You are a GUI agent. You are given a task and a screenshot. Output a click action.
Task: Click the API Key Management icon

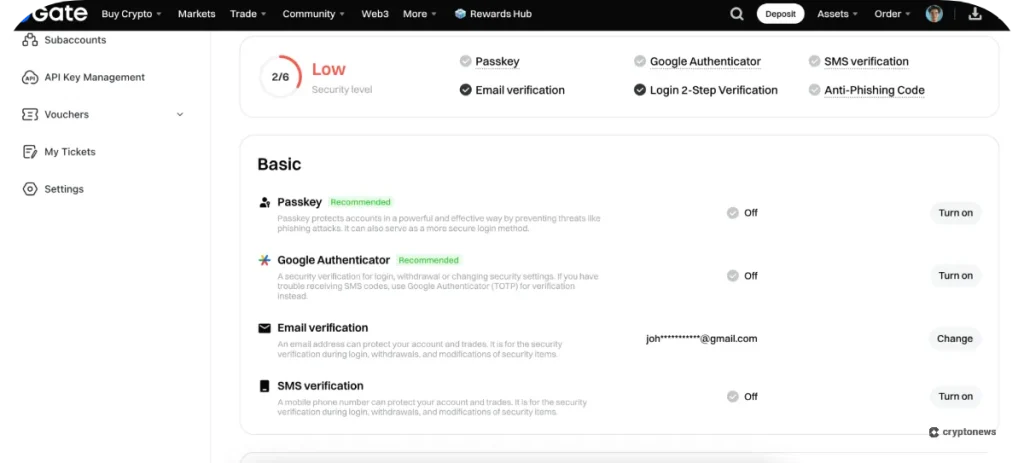click(30, 77)
